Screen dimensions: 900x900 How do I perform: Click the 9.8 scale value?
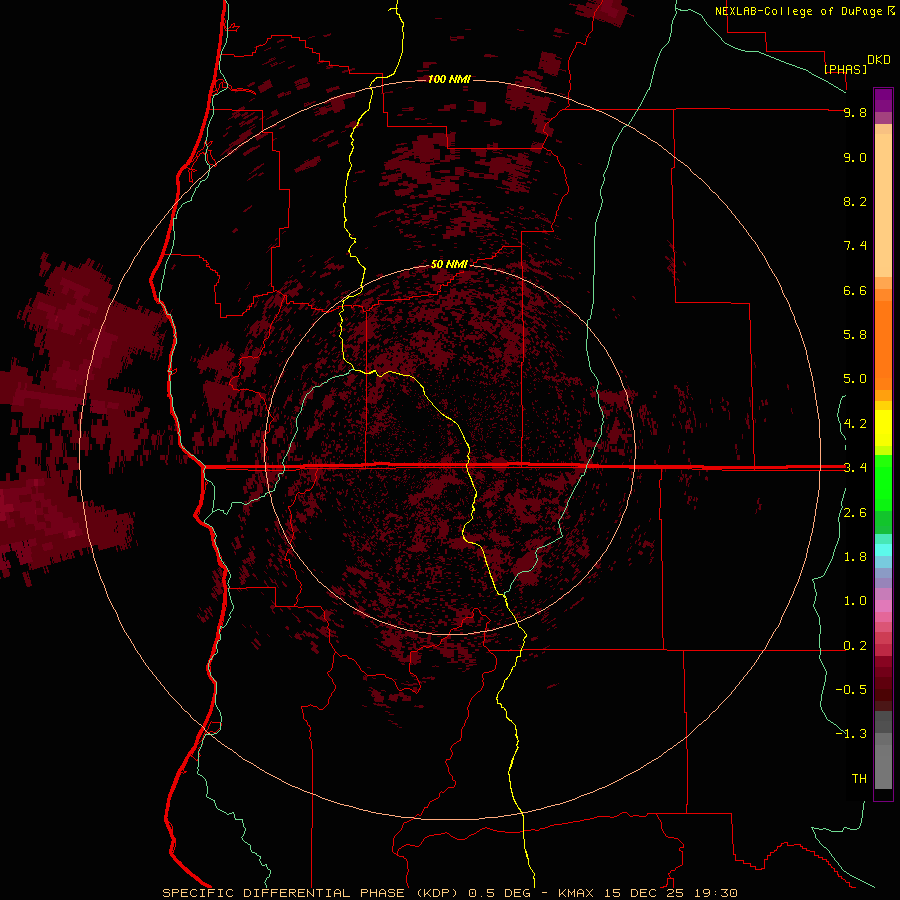pyautogui.click(x=855, y=112)
